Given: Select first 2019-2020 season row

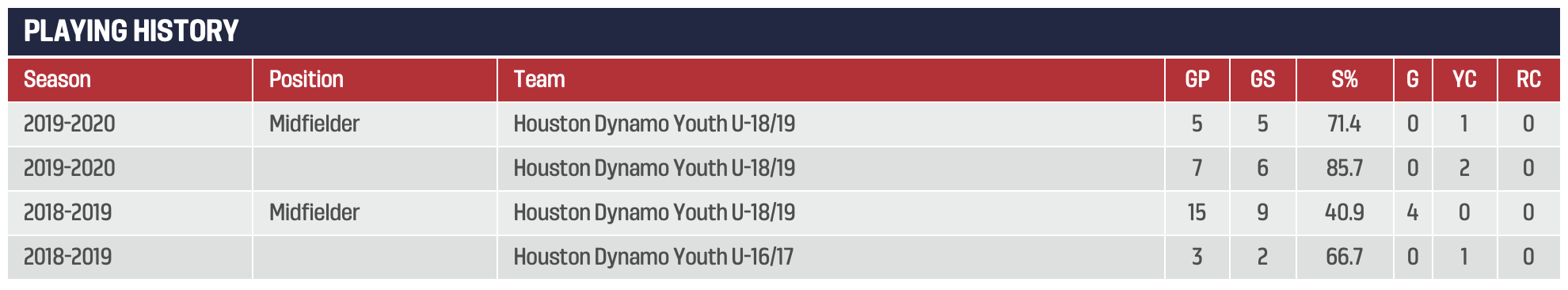Looking at the screenshot, I should pos(784,124).
